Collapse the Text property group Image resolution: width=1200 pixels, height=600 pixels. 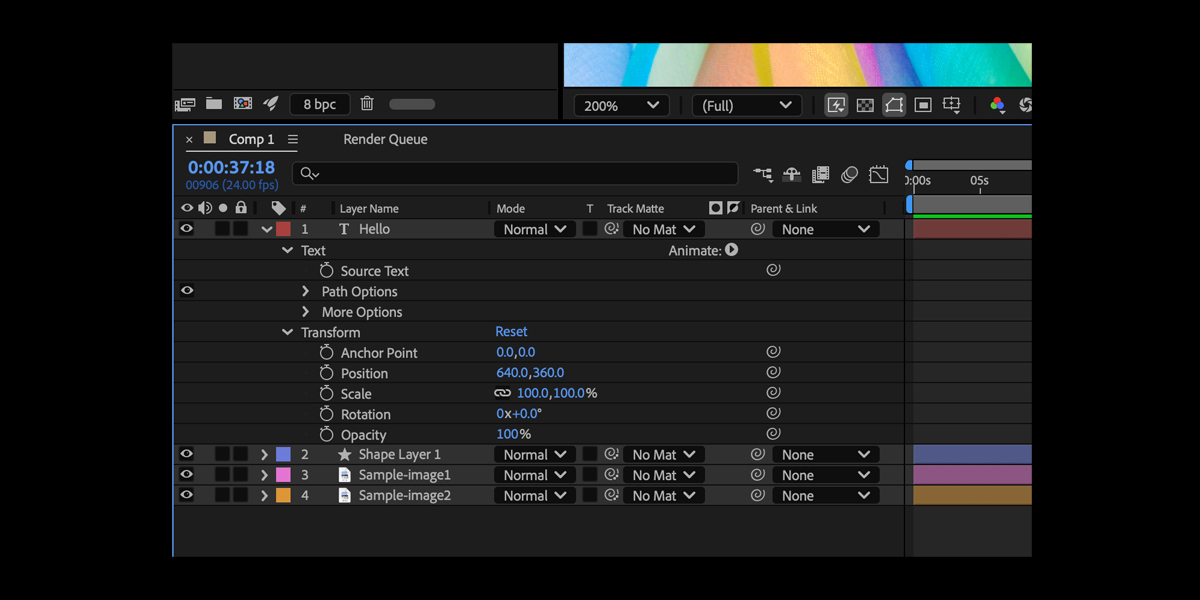(x=288, y=250)
